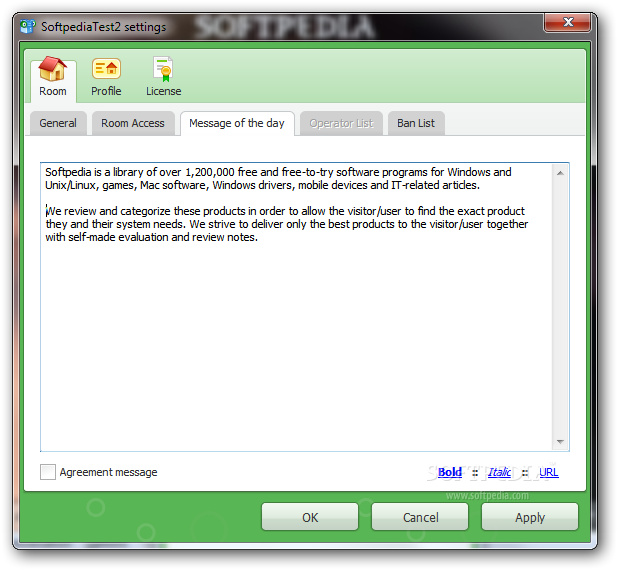
Task: Click the text line starting 'We review and categorize'
Action: 285,211
